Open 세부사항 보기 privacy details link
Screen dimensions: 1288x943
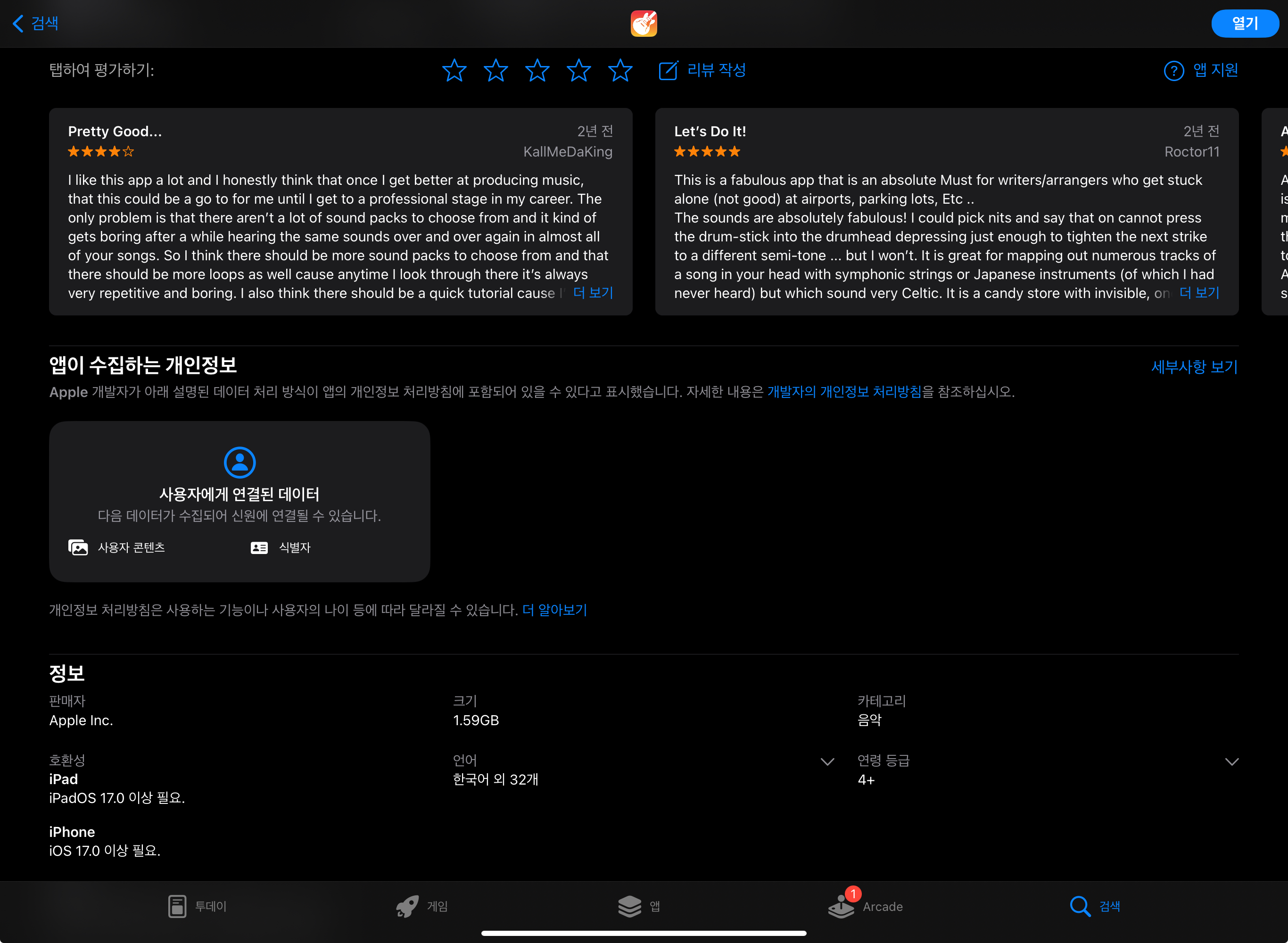[x=1194, y=366]
